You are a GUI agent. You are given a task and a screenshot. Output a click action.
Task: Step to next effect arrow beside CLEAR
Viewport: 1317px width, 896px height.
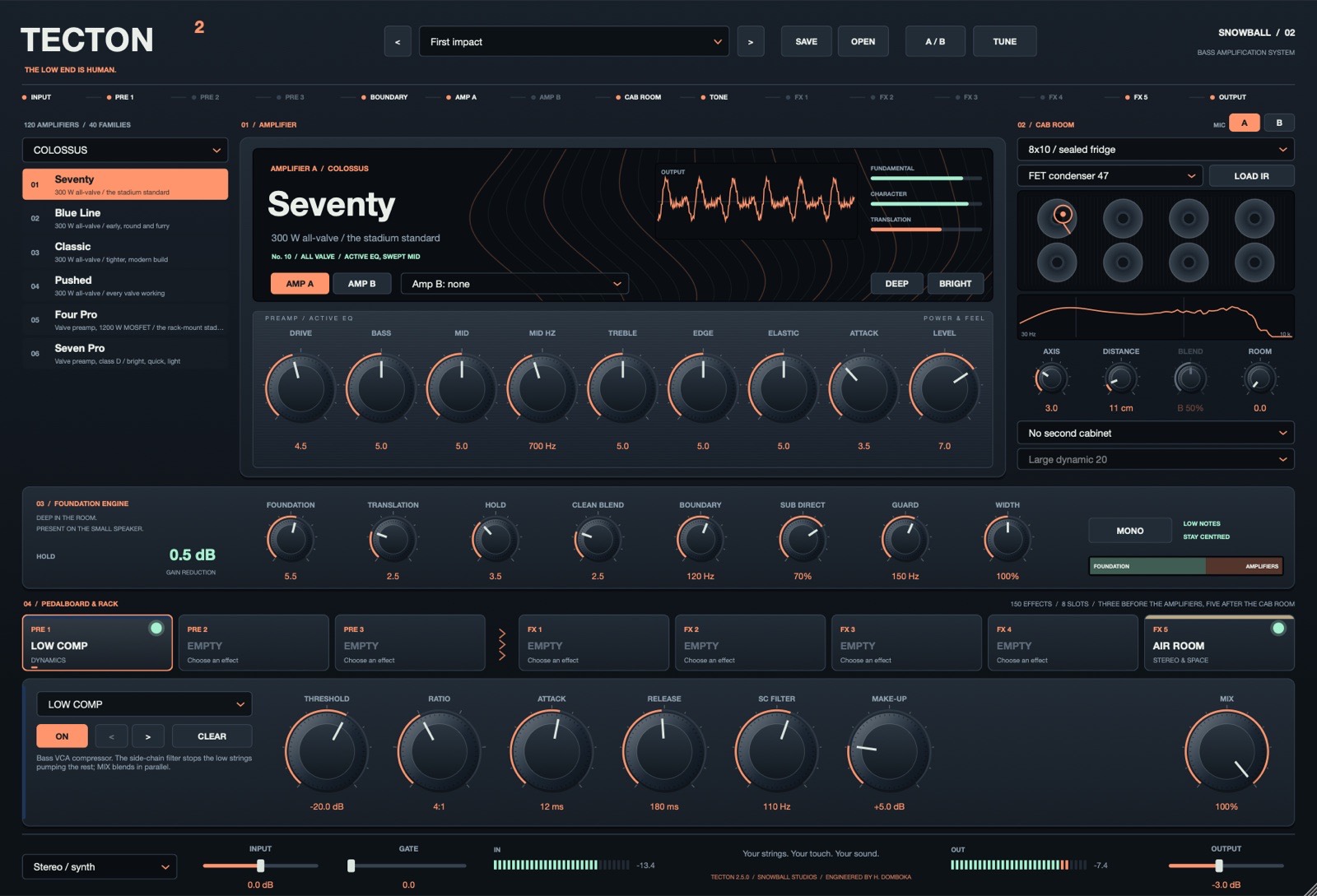coord(148,736)
